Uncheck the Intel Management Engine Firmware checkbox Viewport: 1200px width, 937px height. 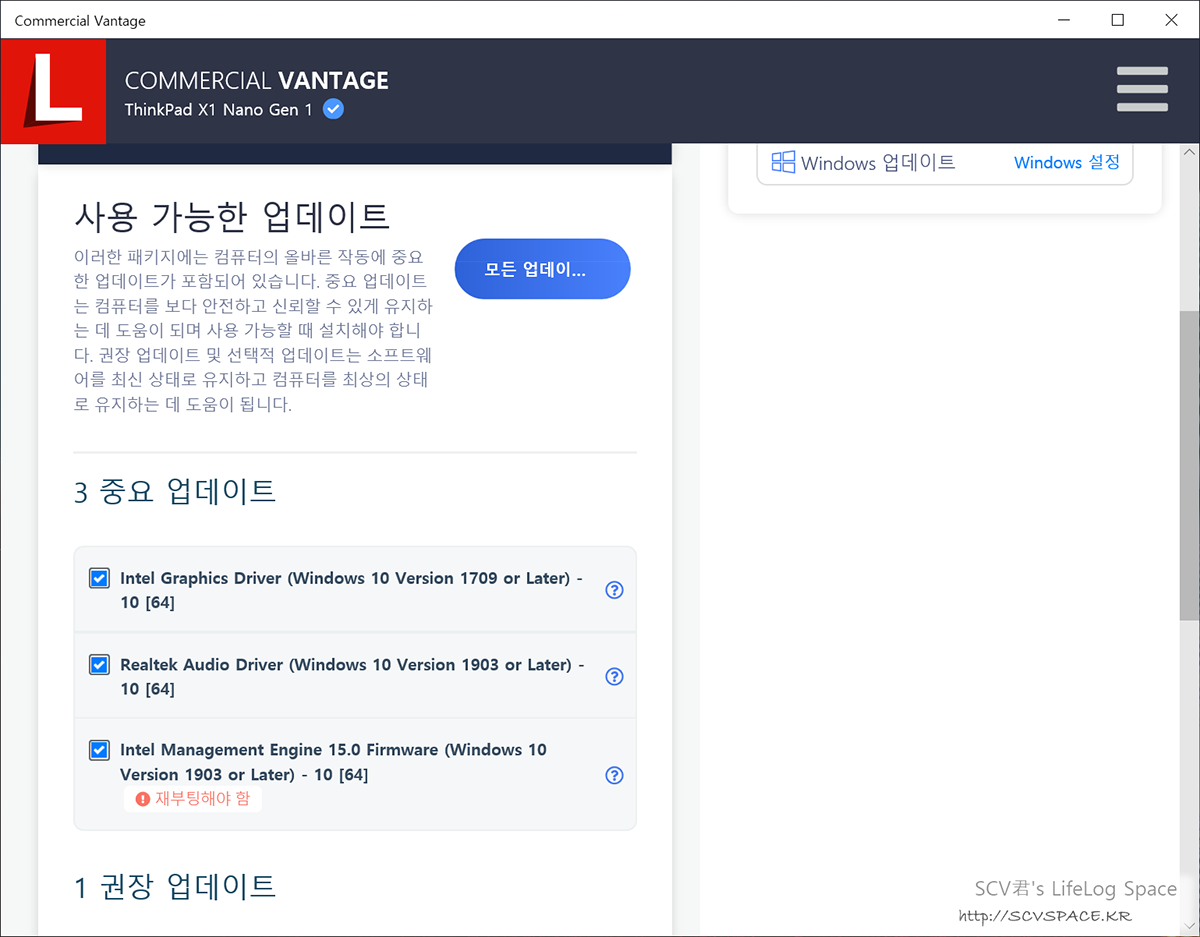click(x=99, y=750)
